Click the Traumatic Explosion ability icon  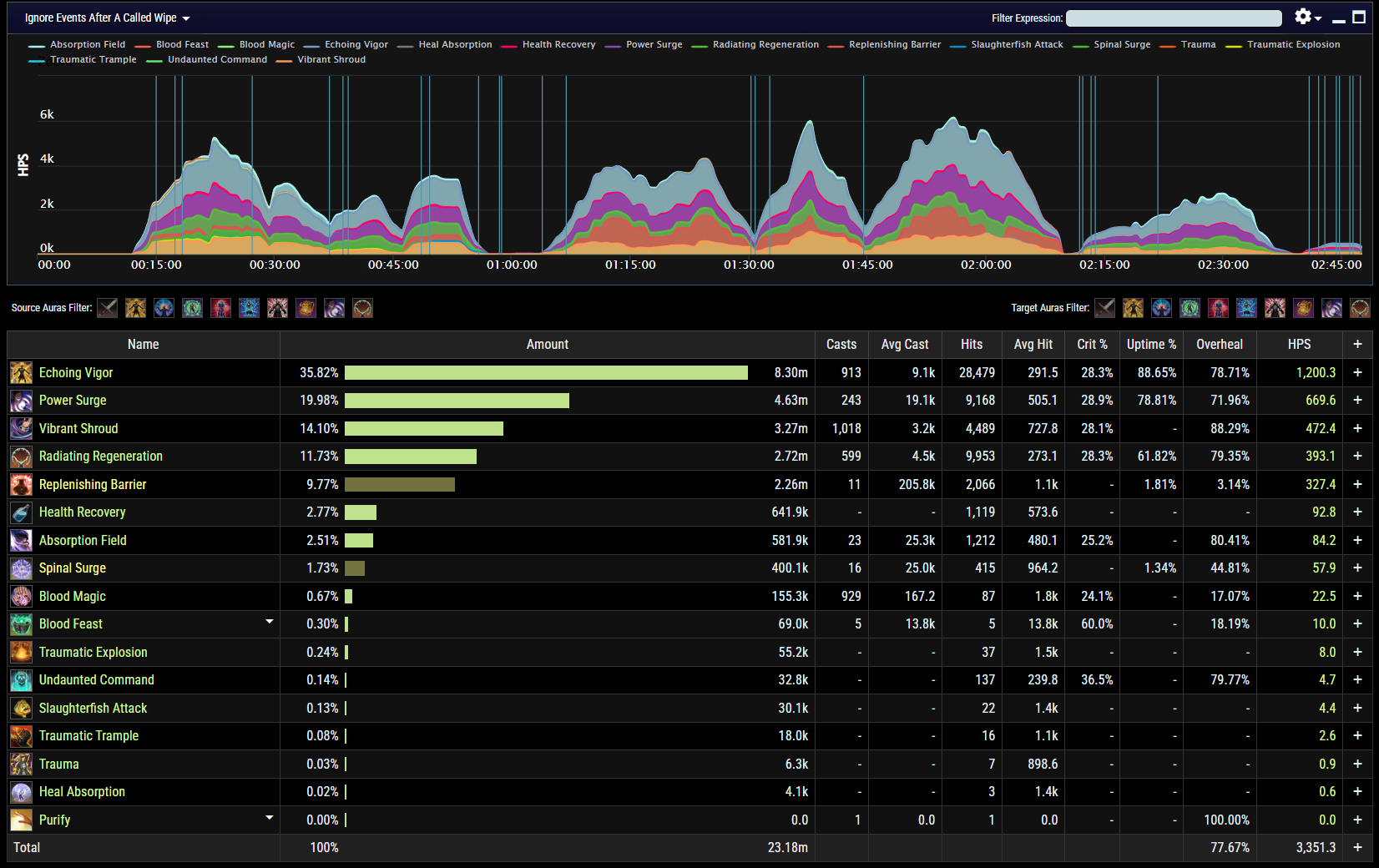tap(21, 653)
